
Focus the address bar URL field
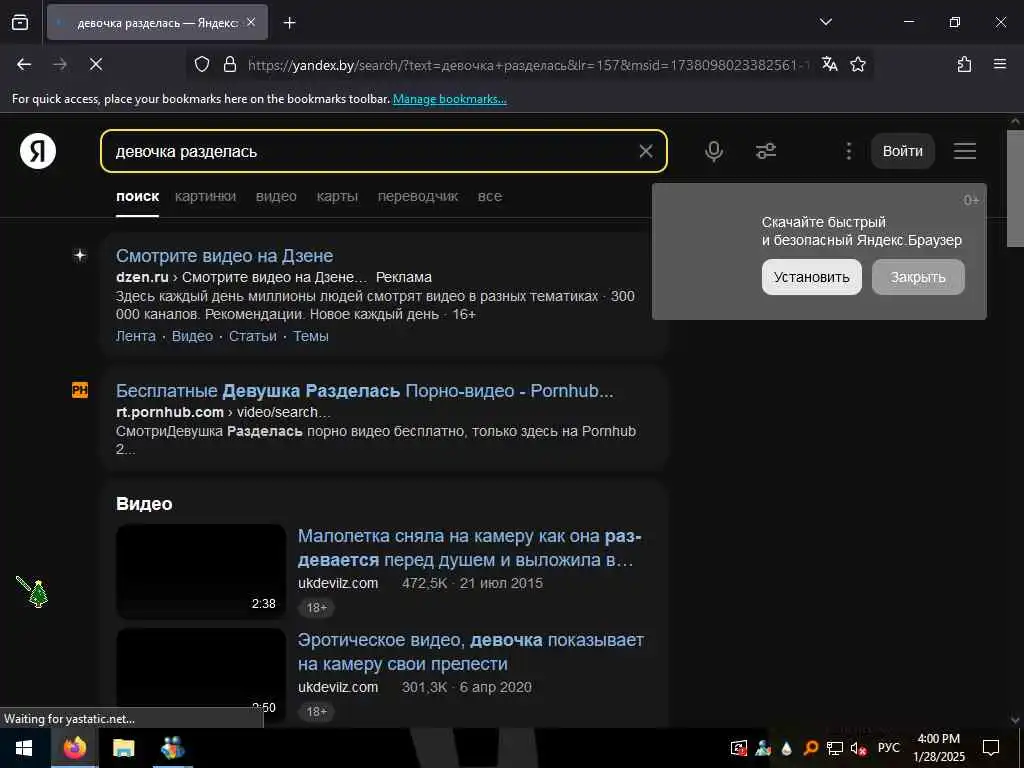pos(528,65)
